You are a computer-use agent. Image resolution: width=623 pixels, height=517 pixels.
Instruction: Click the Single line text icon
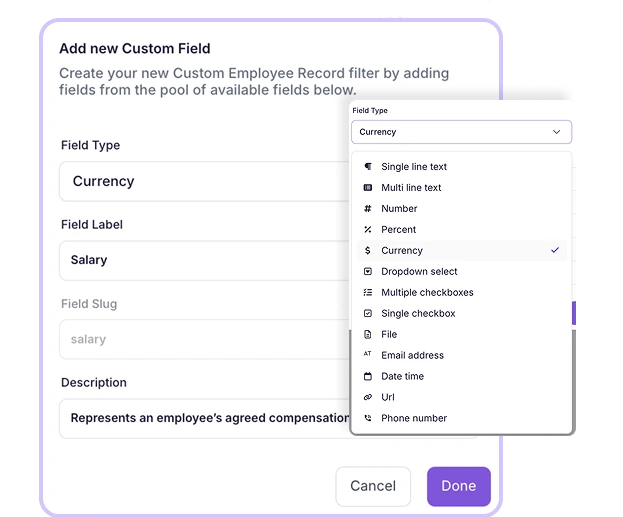click(368, 167)
